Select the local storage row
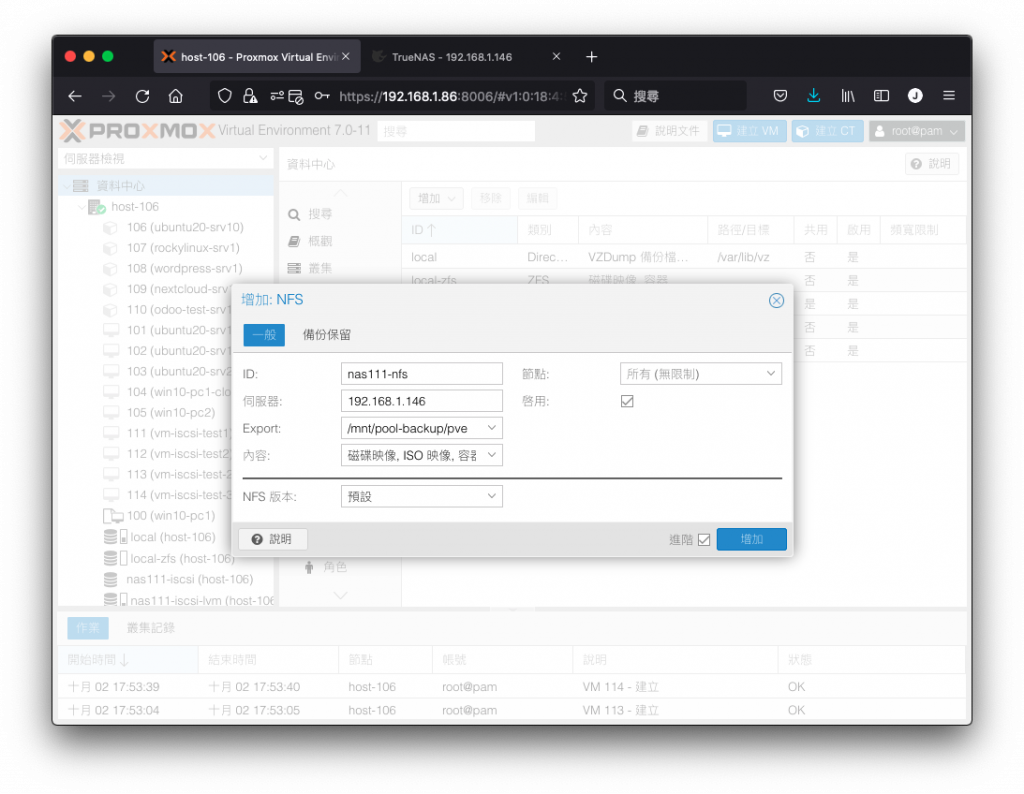The width and height of the screenshot is (1024, 794). (x=684, y=257)
